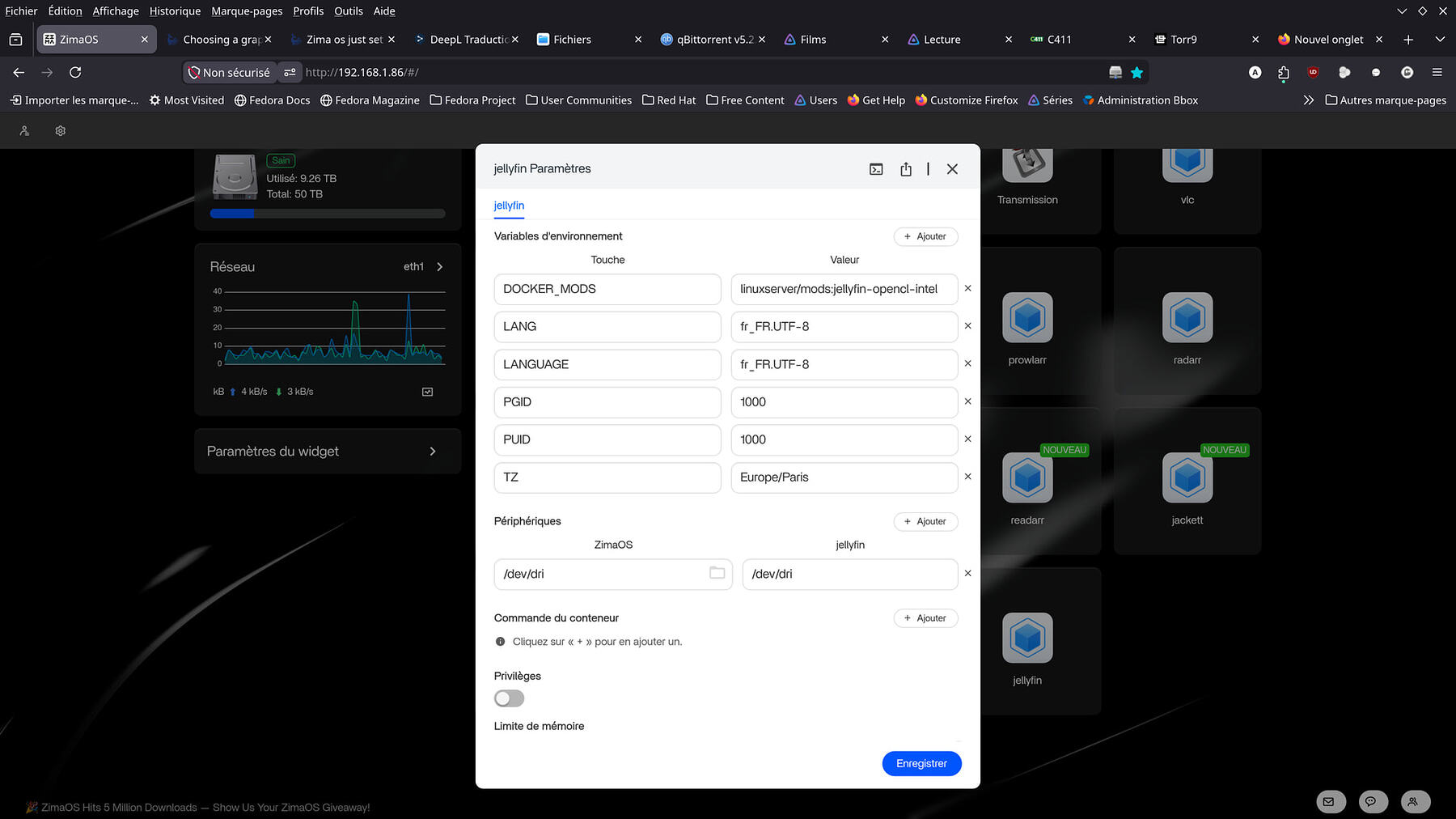Open the Firefox application menu
The height and width of the screenshot is (819, 1456).
tap(1437, 73)
